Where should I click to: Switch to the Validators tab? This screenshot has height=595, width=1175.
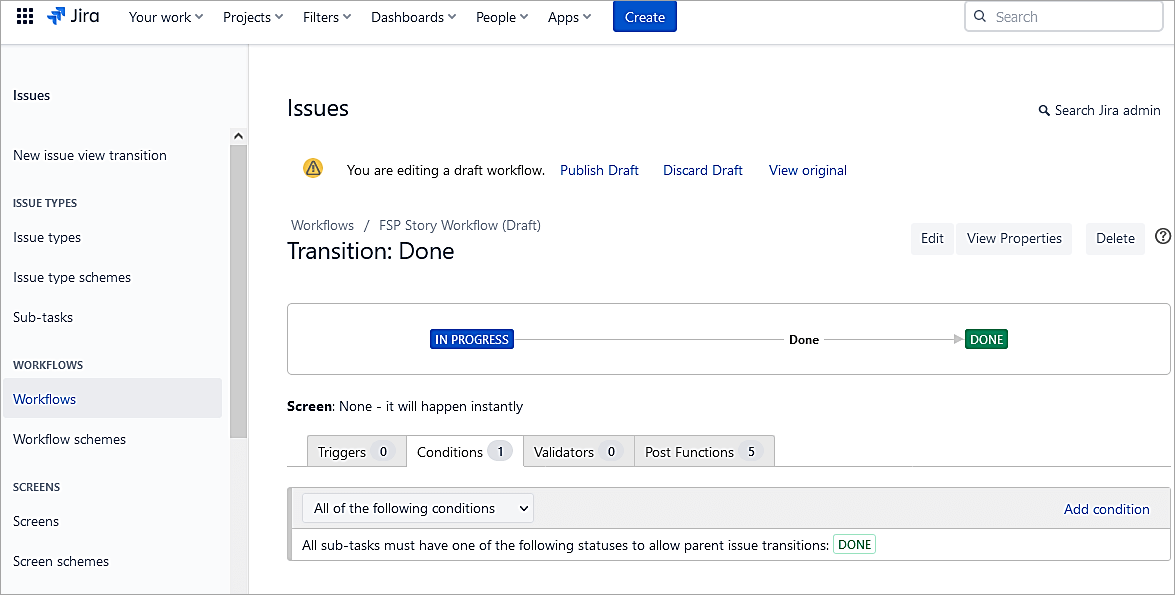[578, 452]
